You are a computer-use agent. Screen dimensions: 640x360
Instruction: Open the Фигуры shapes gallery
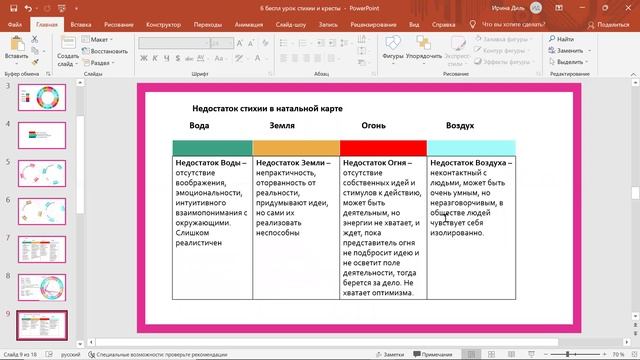[x=393, y=50]
